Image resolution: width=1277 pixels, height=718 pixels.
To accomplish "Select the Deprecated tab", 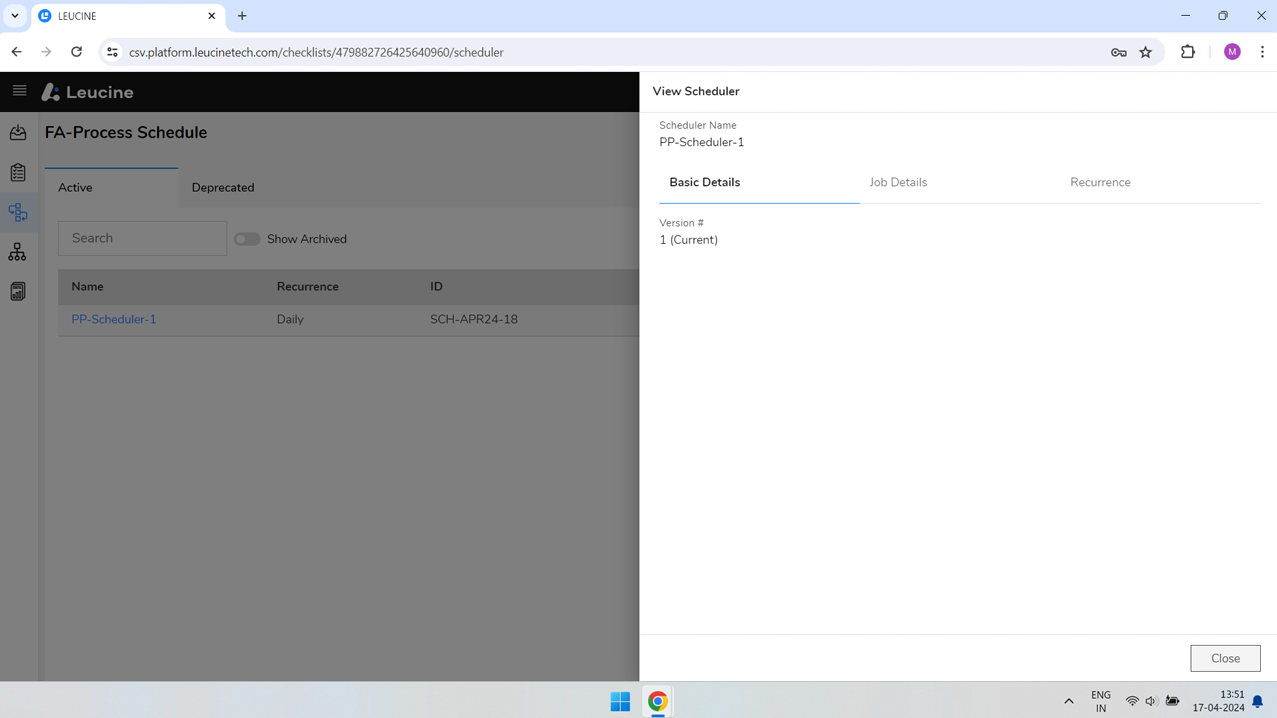I will (x=223, y=187).
